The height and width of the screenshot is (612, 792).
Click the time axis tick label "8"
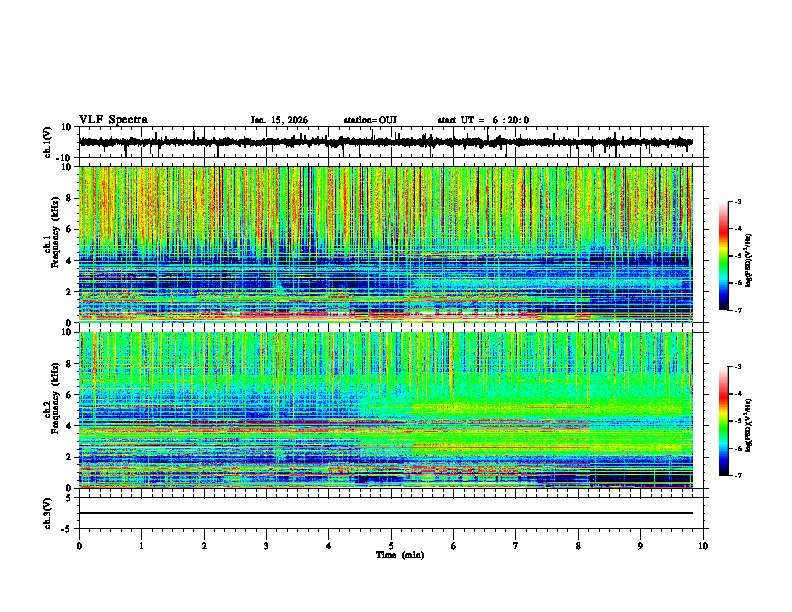tap(578, 546)
